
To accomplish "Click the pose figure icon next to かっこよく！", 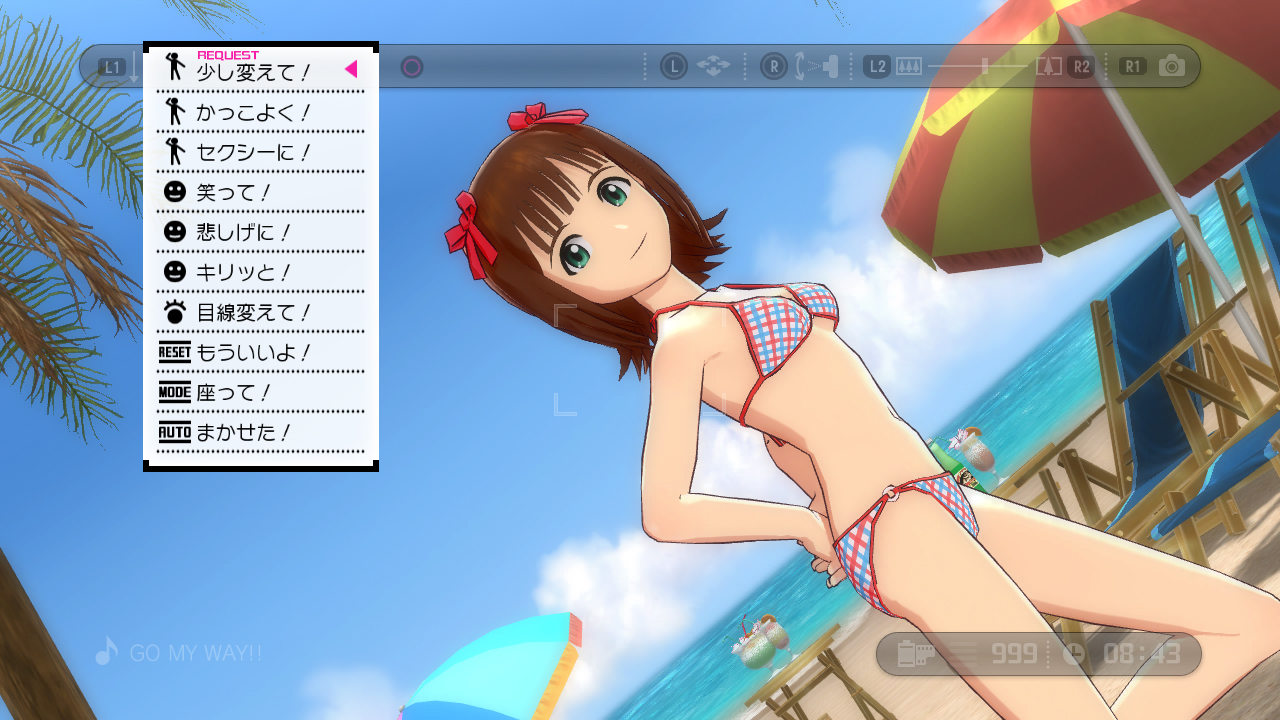I will pos(174,111).
